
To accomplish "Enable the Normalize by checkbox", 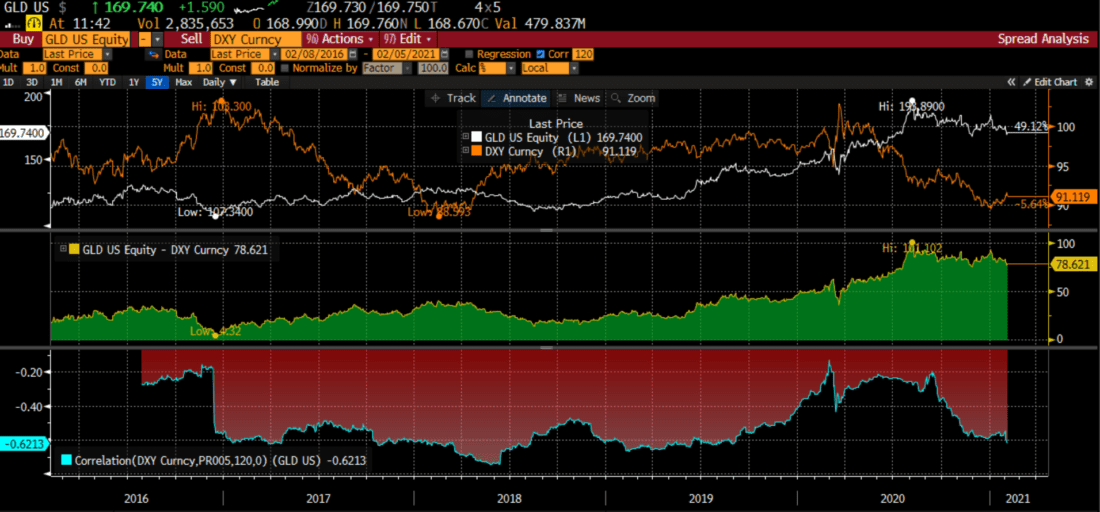I will pyautogui.click(x=285, y=68).
